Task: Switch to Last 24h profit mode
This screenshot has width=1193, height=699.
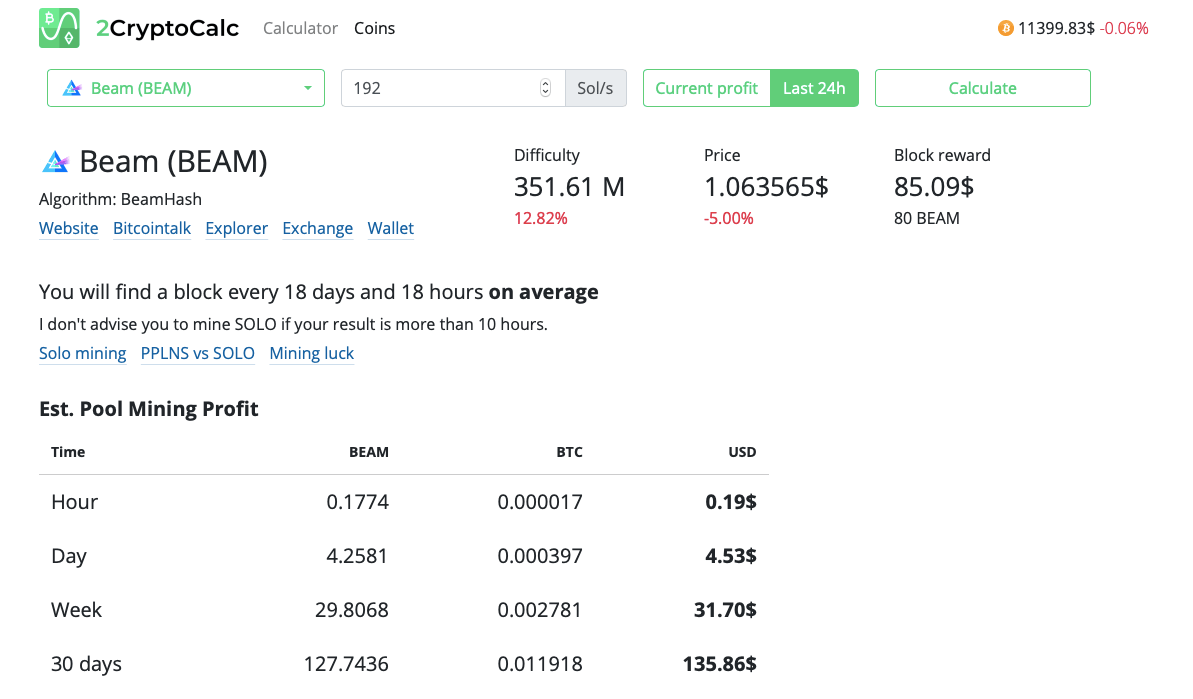Action: (x=814, y=88)
